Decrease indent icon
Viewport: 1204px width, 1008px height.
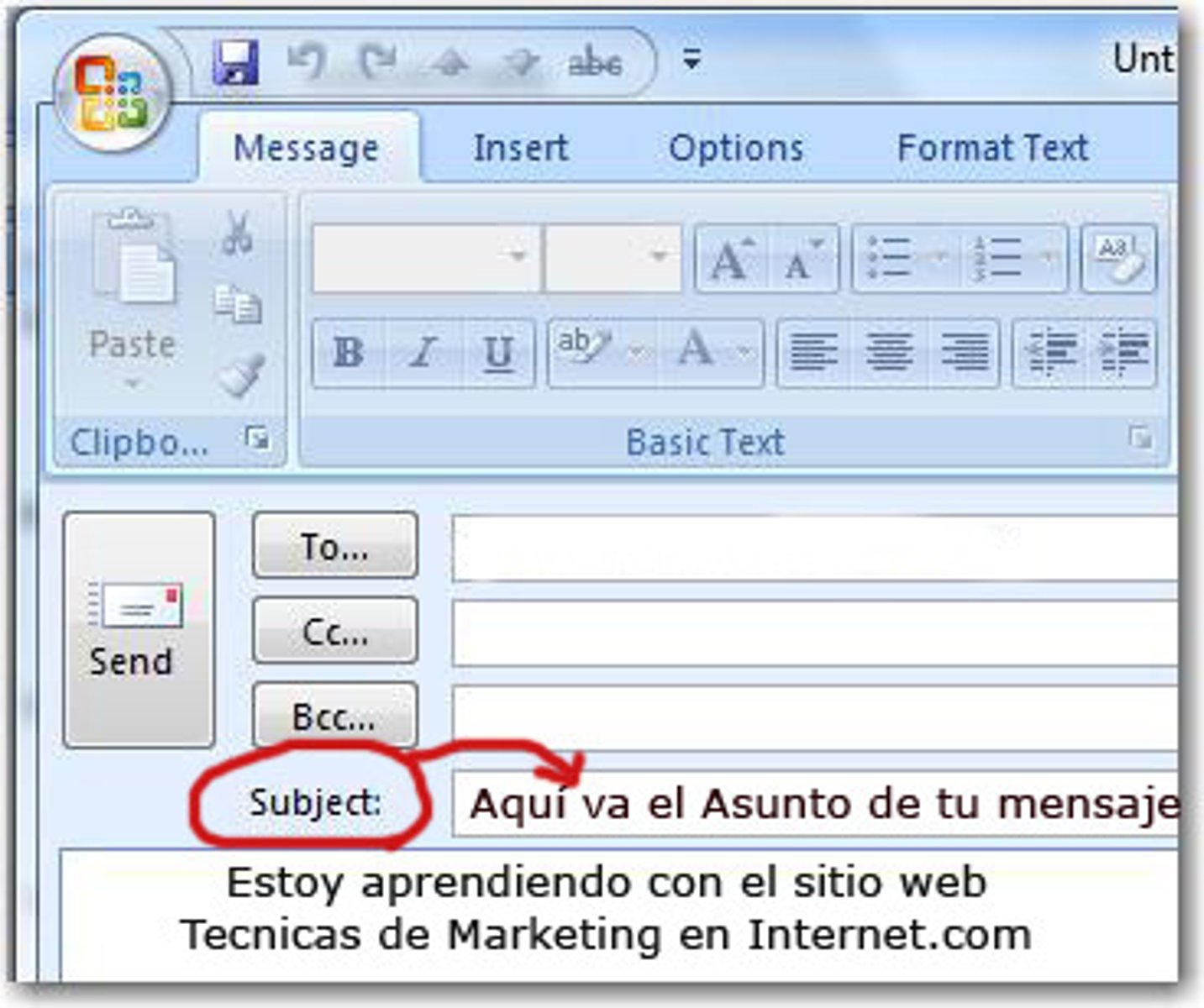click(x=1050, y=353)
